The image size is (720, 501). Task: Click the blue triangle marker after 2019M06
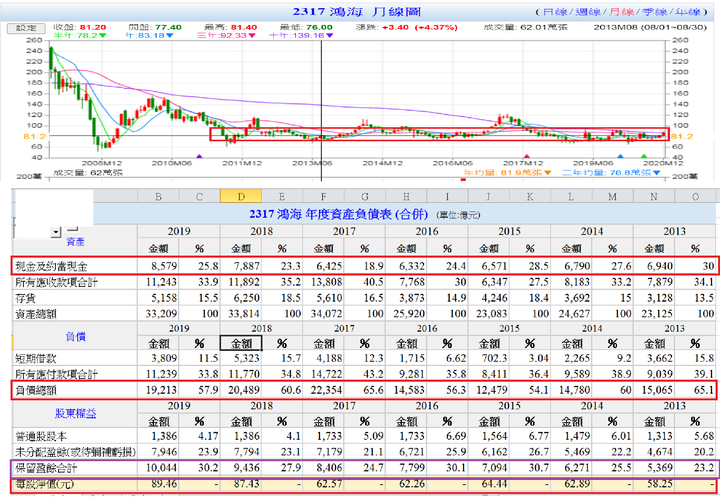pos(620,157)
